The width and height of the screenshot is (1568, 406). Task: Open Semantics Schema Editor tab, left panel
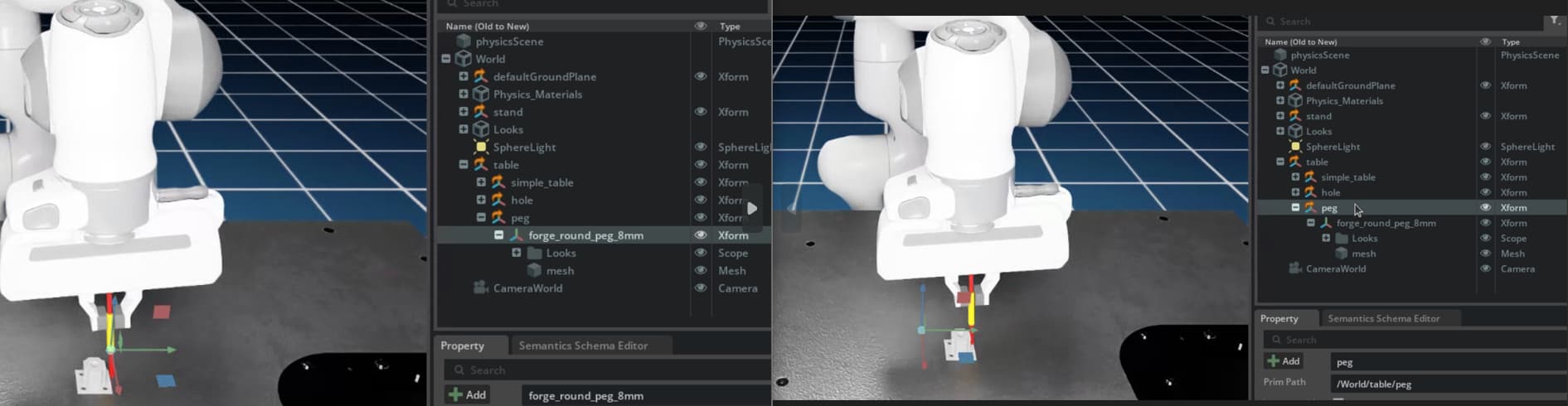(x=583, y=346)
